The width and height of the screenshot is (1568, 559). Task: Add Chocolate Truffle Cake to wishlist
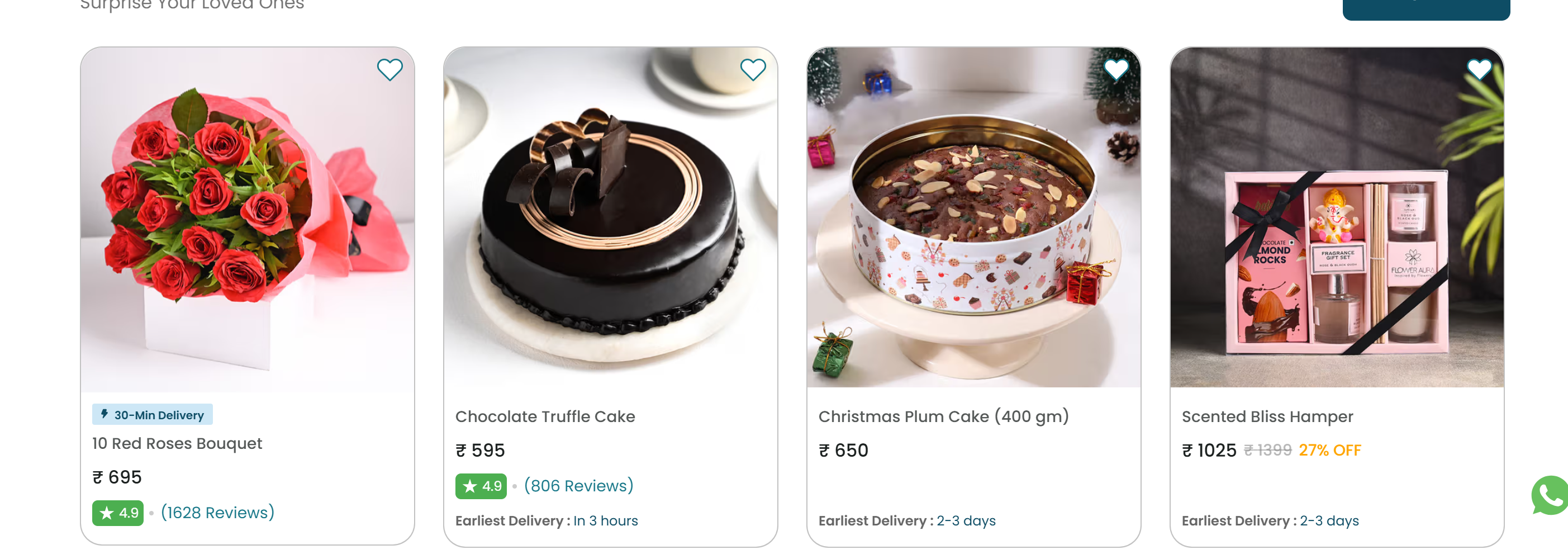(x=752, y=70)
